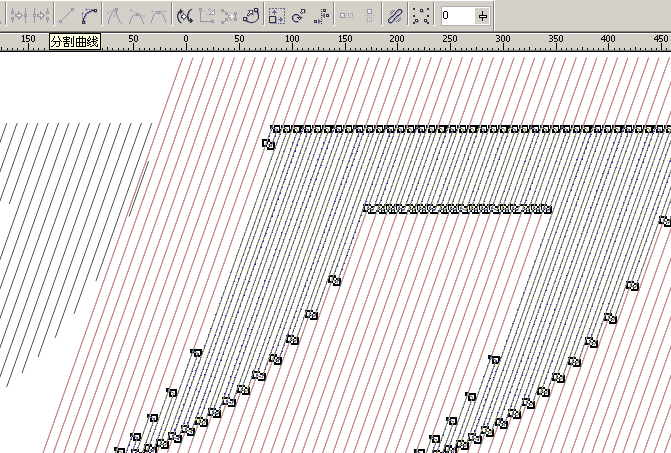Make node symmetrical icon
Image resolution: width=671 pixels, height=453 pixels.
tap(159, 16)
